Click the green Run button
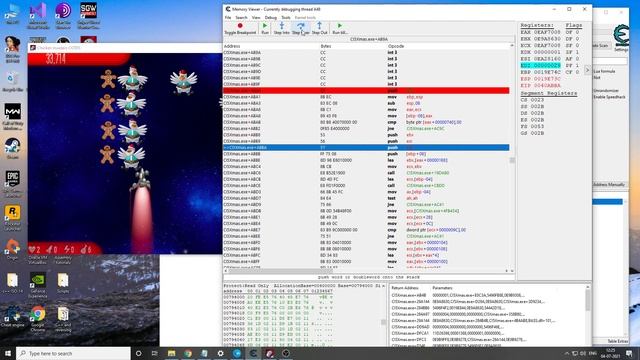Image resolution: width=640 pixels, height=360 pixels. pos(265,29)
